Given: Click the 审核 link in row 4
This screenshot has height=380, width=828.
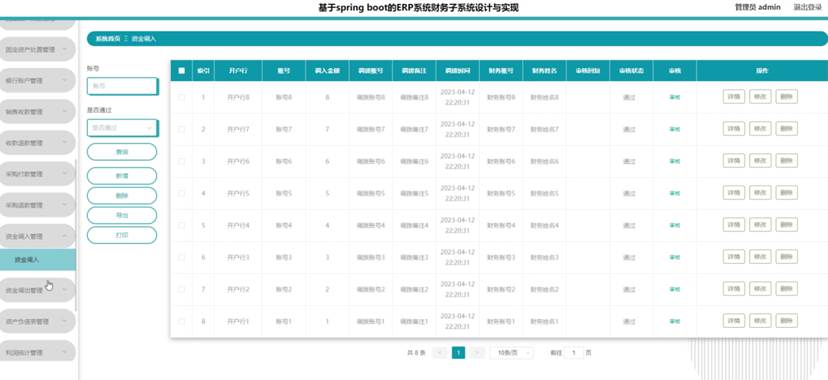Looking at the screenshot, I should pos(674,194).
